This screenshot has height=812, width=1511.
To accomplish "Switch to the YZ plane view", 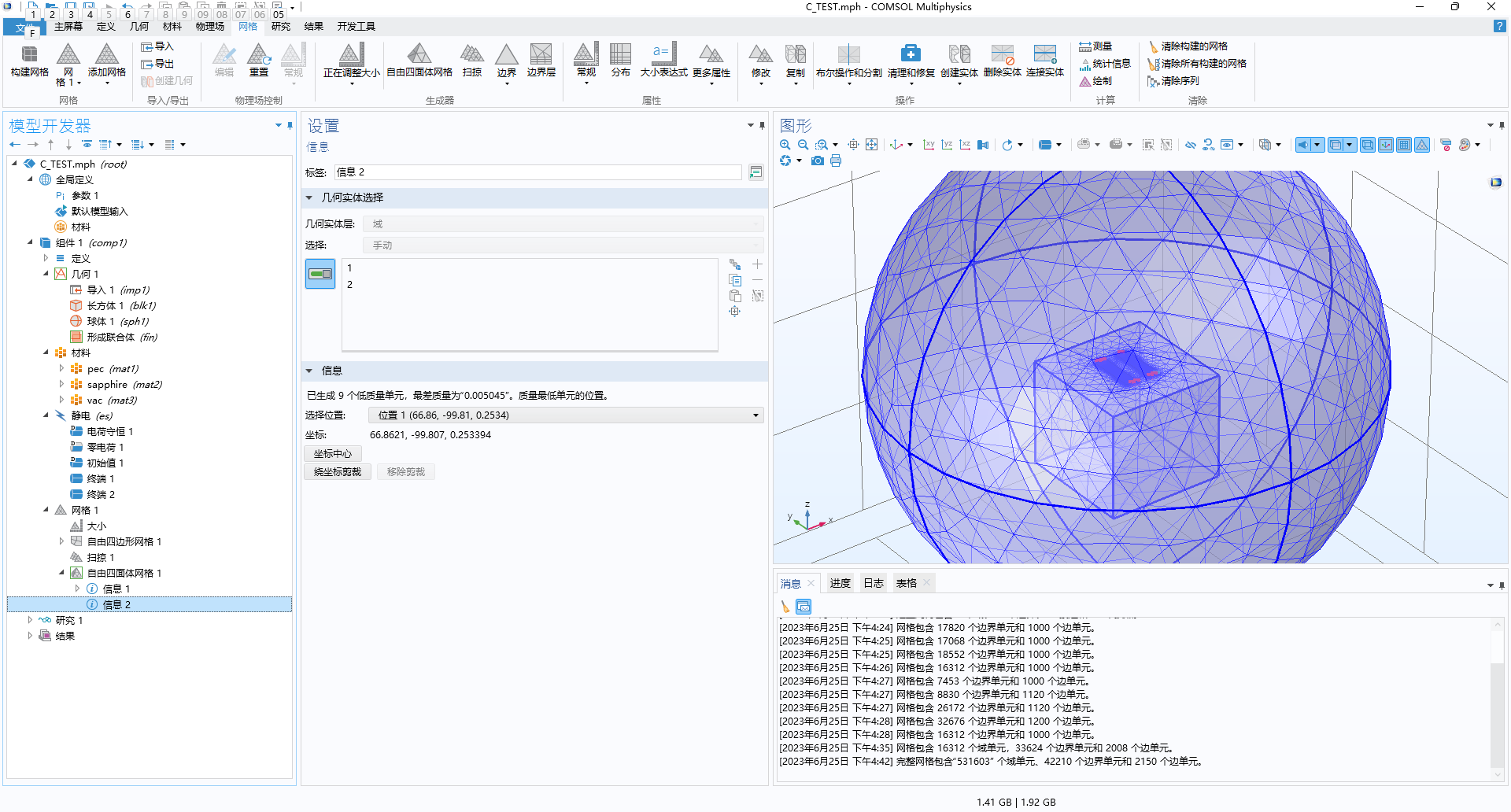I will point(947,145).
